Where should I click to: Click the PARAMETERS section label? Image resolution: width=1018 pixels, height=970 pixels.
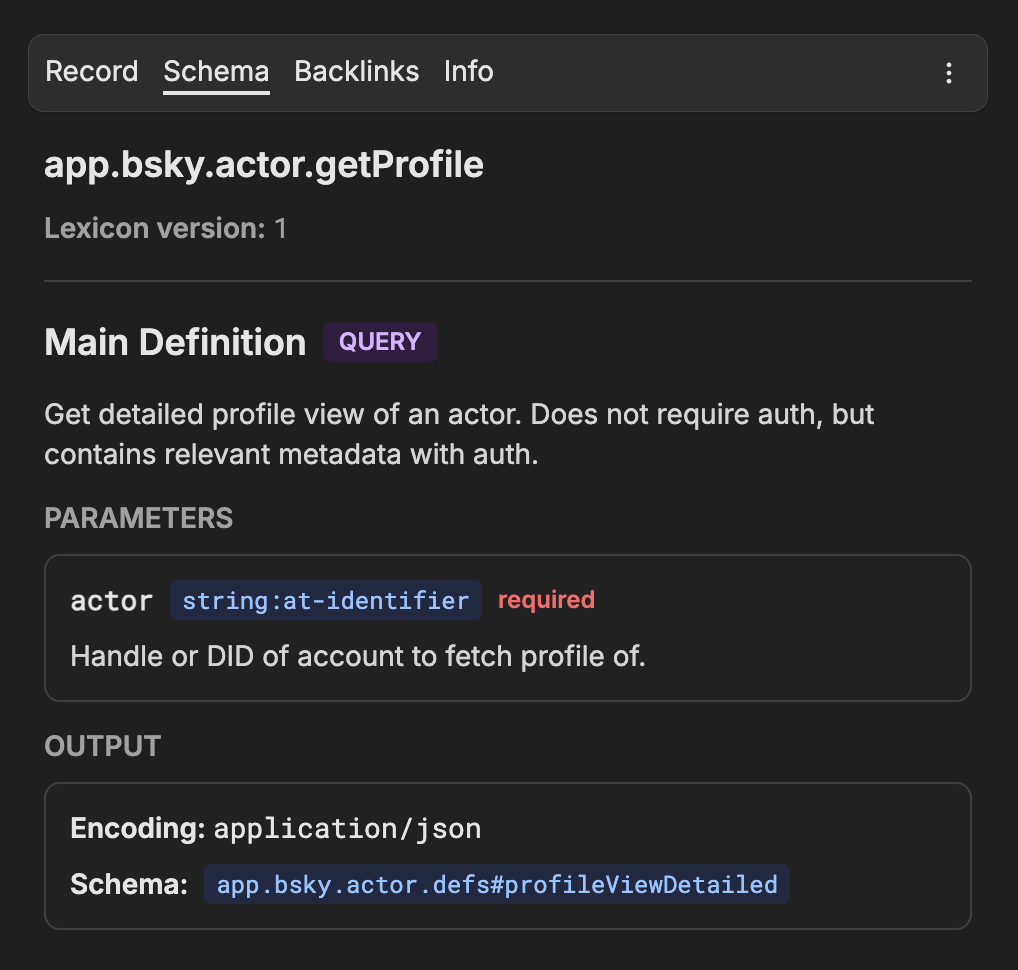138,518
